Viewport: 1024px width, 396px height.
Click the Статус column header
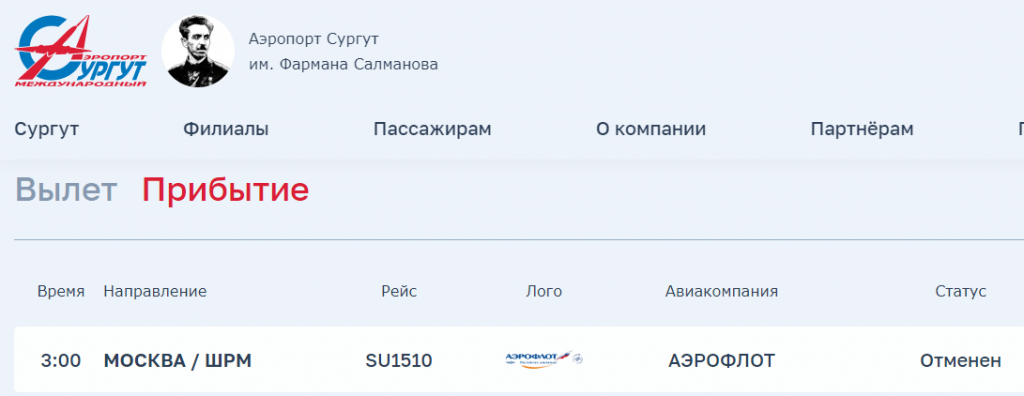pos(961,291)
